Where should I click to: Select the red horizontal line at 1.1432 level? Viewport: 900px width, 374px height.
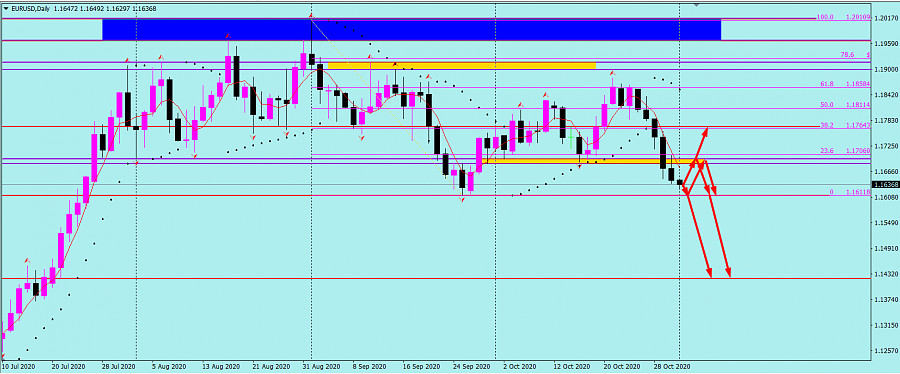(x=436, y=279)
